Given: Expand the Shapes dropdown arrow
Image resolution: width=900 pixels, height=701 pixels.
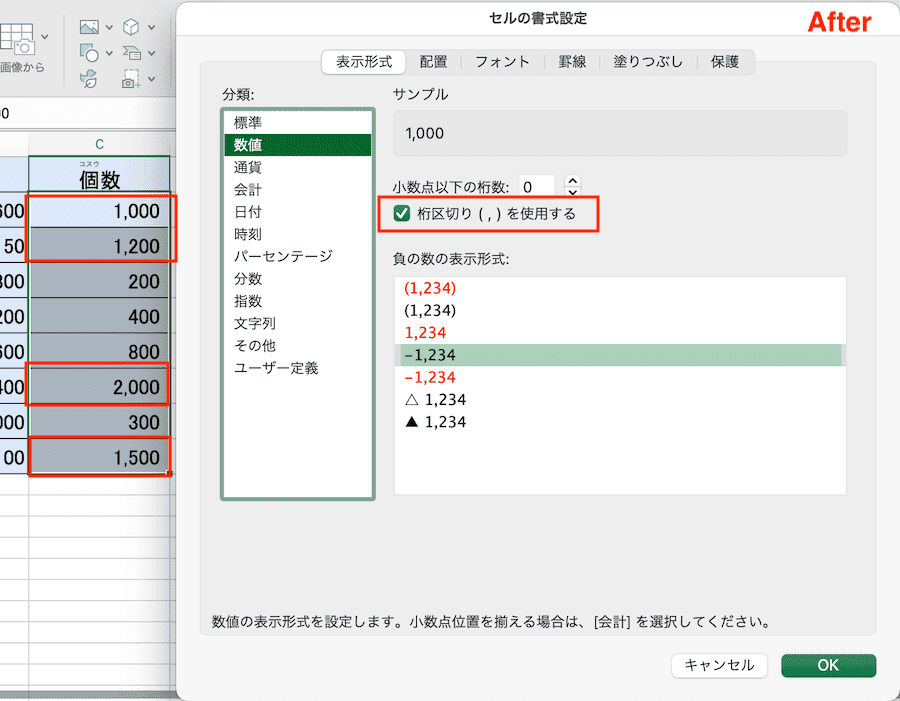Looking at the screenshot, I should [109, 53].
